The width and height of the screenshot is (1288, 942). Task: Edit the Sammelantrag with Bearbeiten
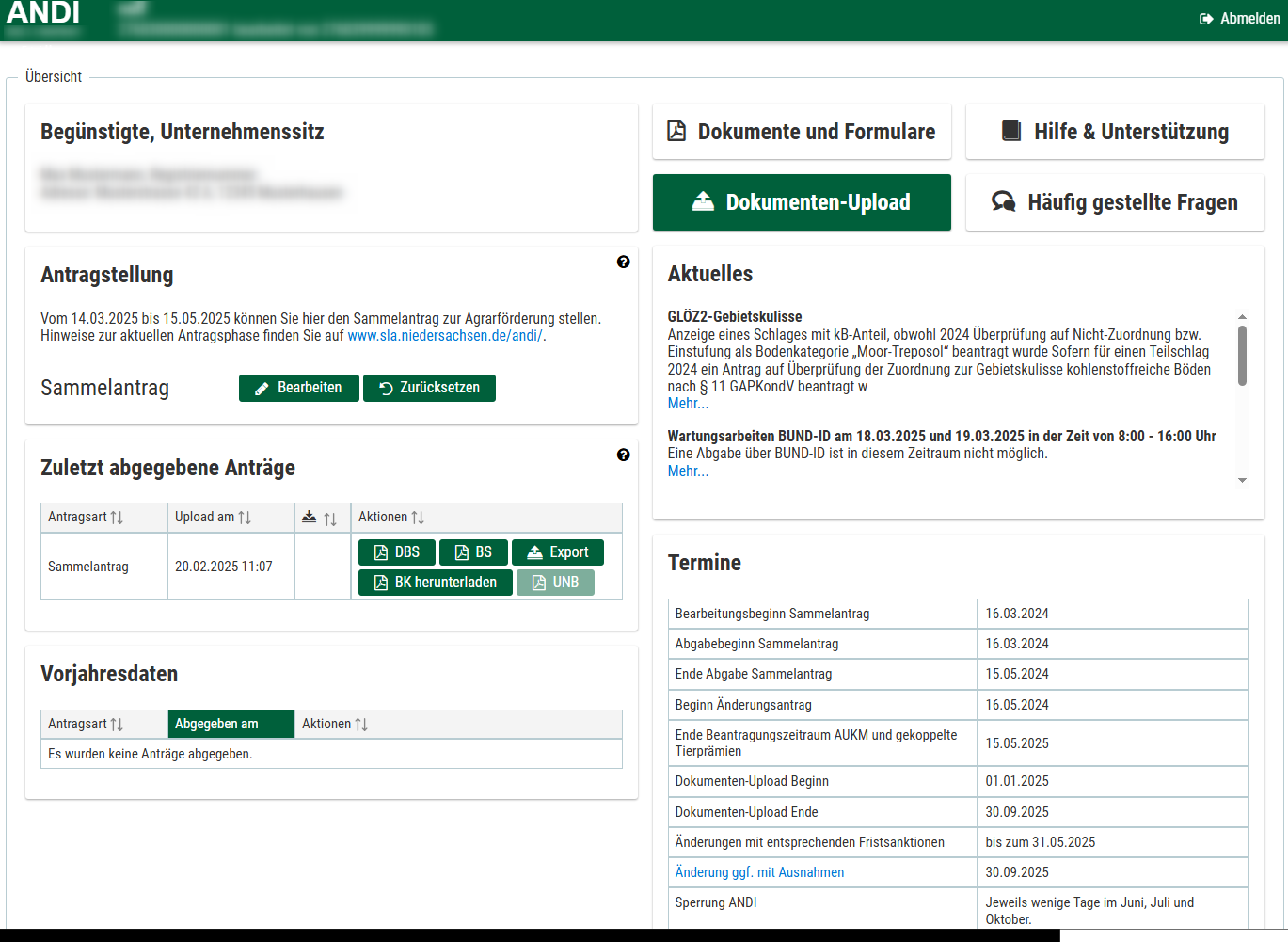click(x=298, y=388)
